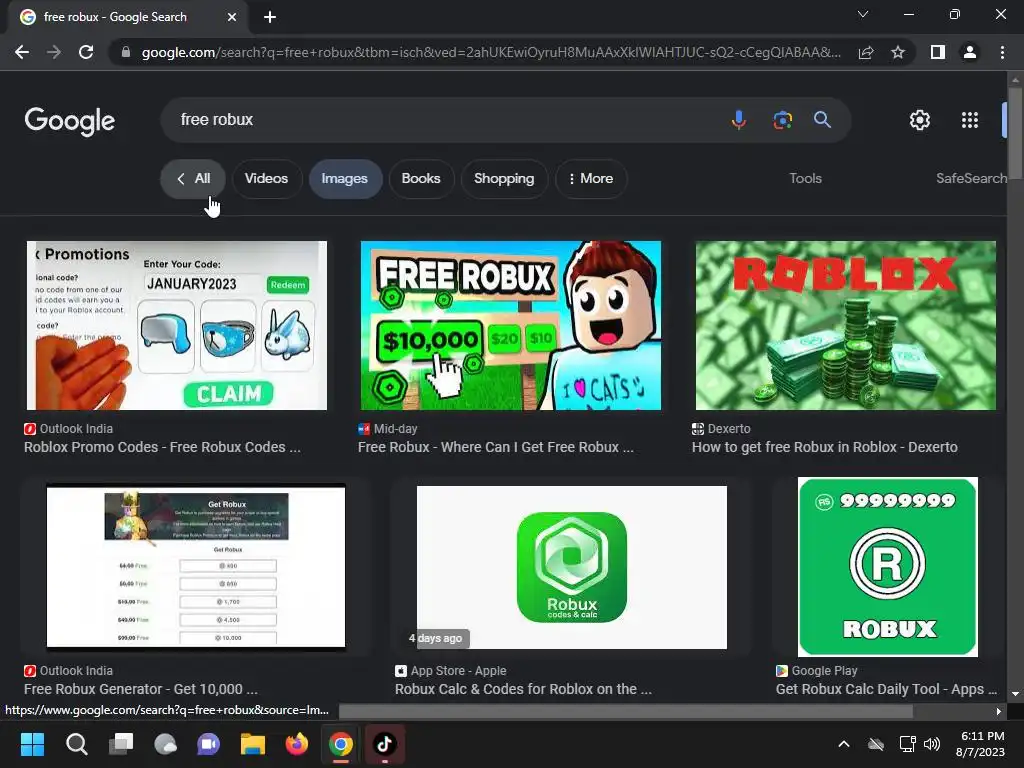This screenshot has height=768, width=1024.
Task: Share this page via share icon
Action: [x=866, y=52]
